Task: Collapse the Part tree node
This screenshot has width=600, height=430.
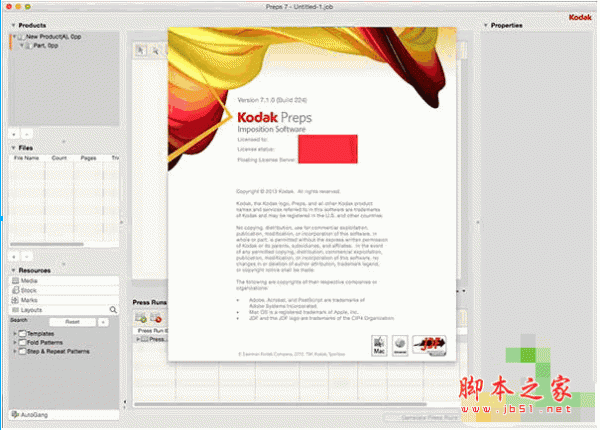Action: 22,45
